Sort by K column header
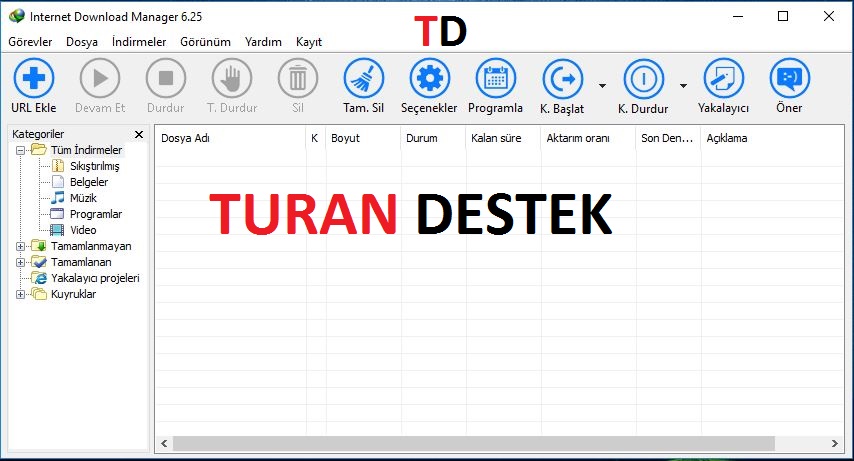Screen dimensions: 854x461 coord(316,138)
